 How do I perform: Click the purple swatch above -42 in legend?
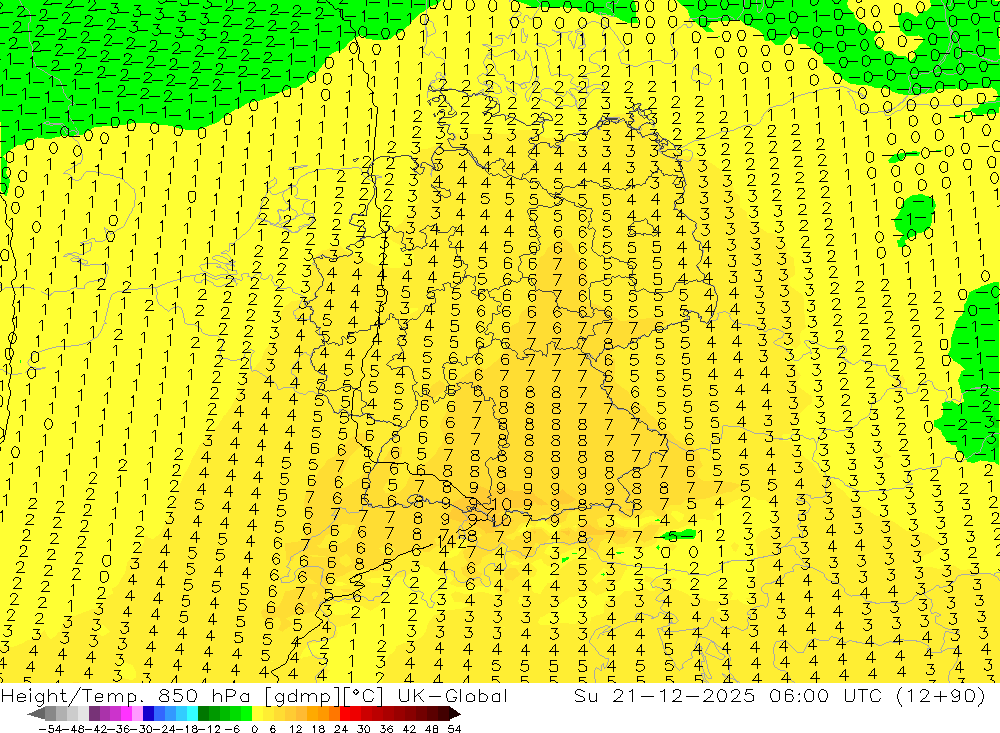(94, 713)
